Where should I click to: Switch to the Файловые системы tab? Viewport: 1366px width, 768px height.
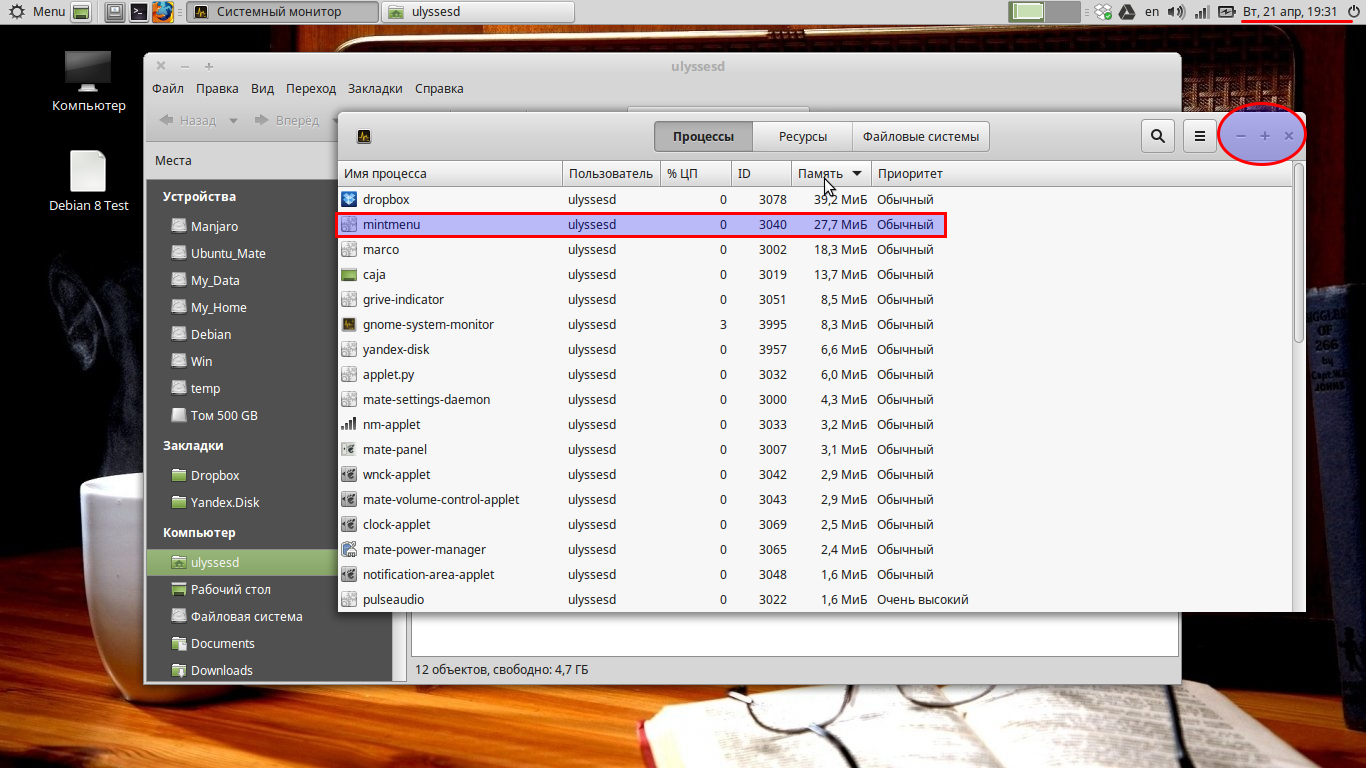(x=920, y=136)
